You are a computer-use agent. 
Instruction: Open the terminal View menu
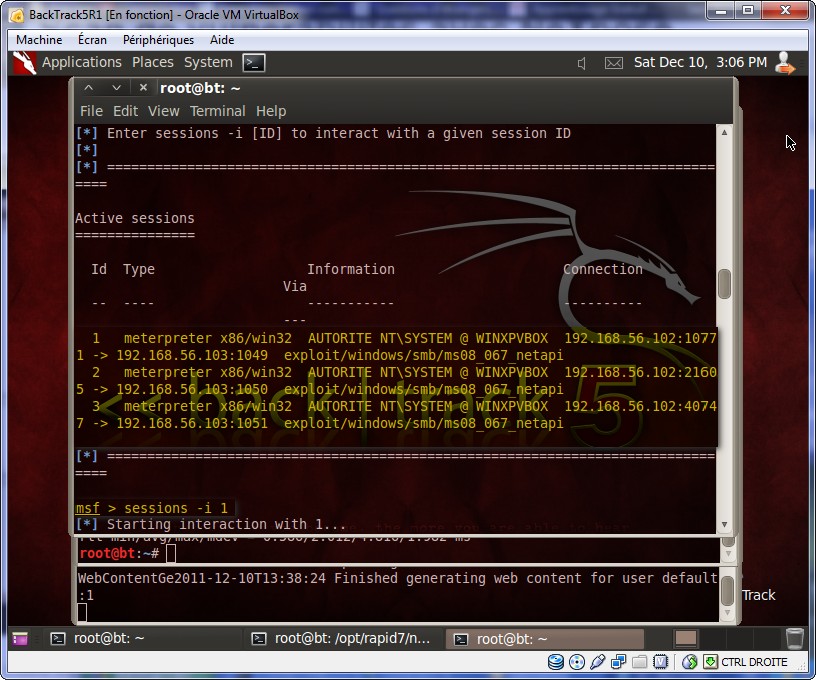[163, 111]
